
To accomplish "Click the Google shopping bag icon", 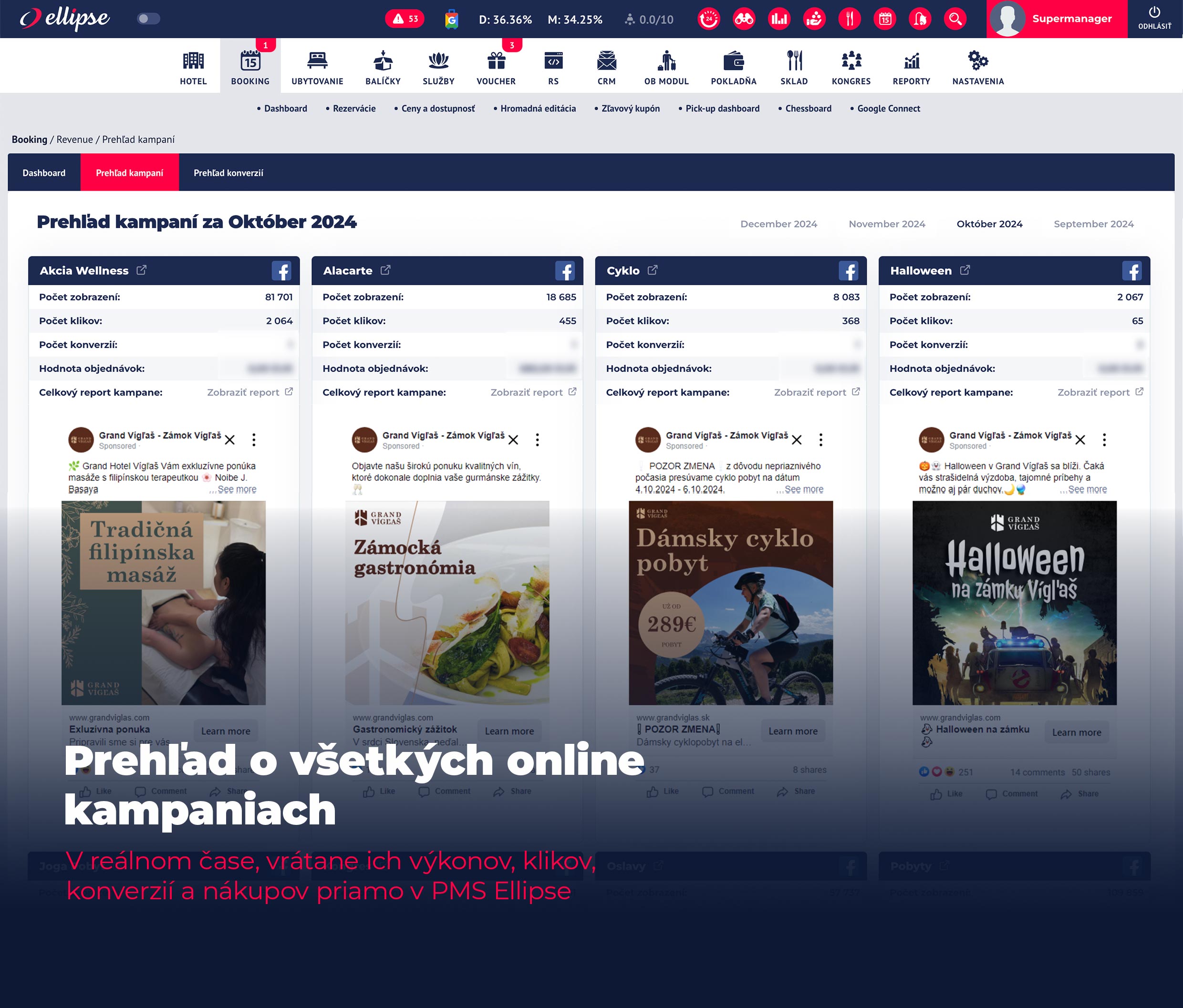I will (x=452, y=20).
